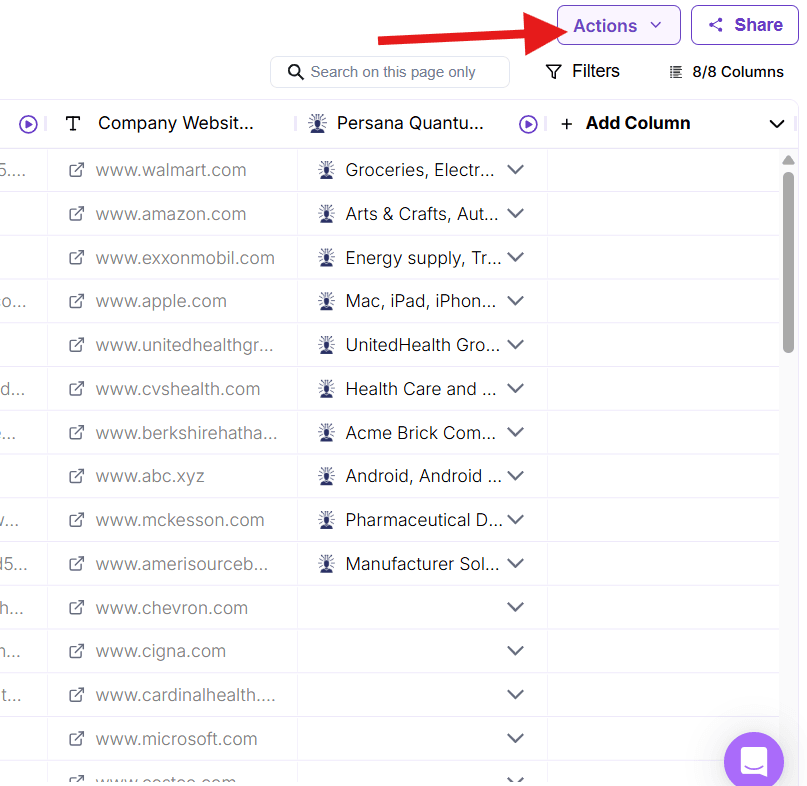The image size is (807, 786).
Task: Expand the UnitedHealth Gro... cell chevron
Action: 515,344
